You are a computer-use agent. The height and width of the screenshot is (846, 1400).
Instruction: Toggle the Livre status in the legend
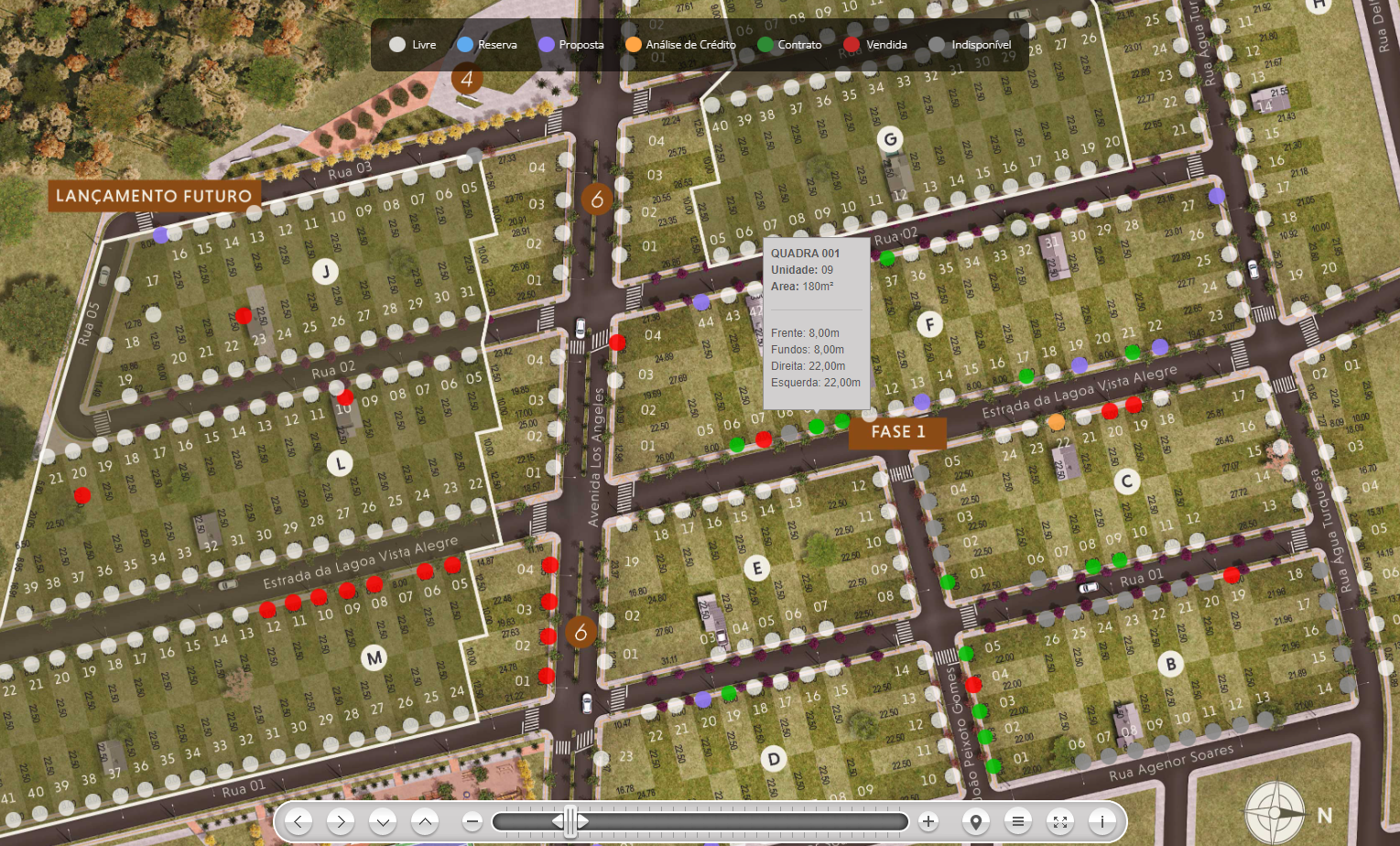[412, 44]
